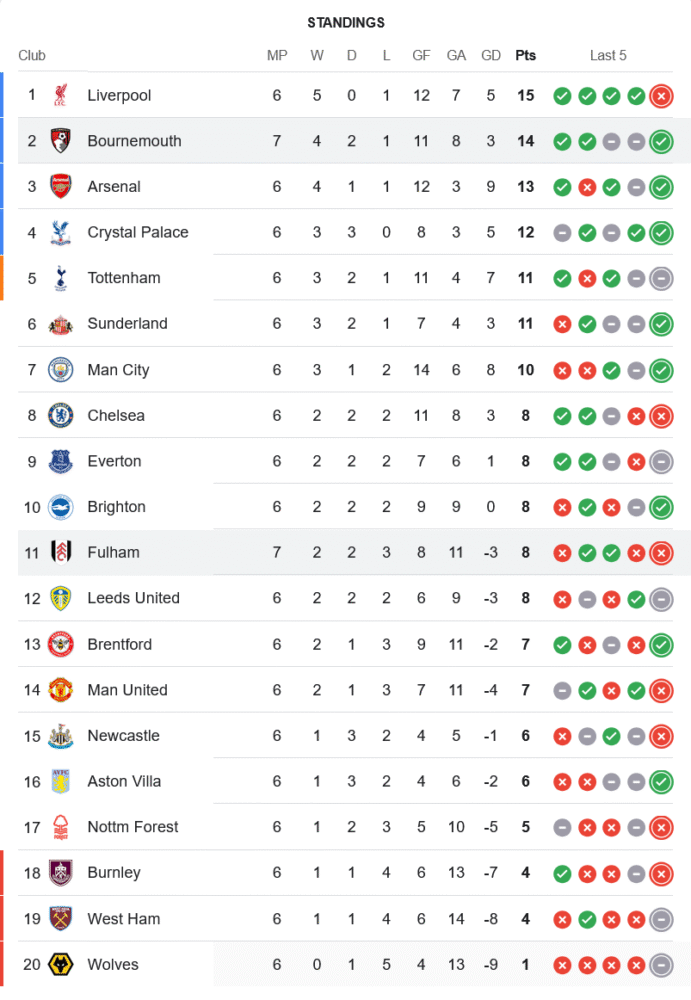Viewport: 691px width, 1000px height.
Task: Click the Last 5 column header
Action: [x=608, y=56]
